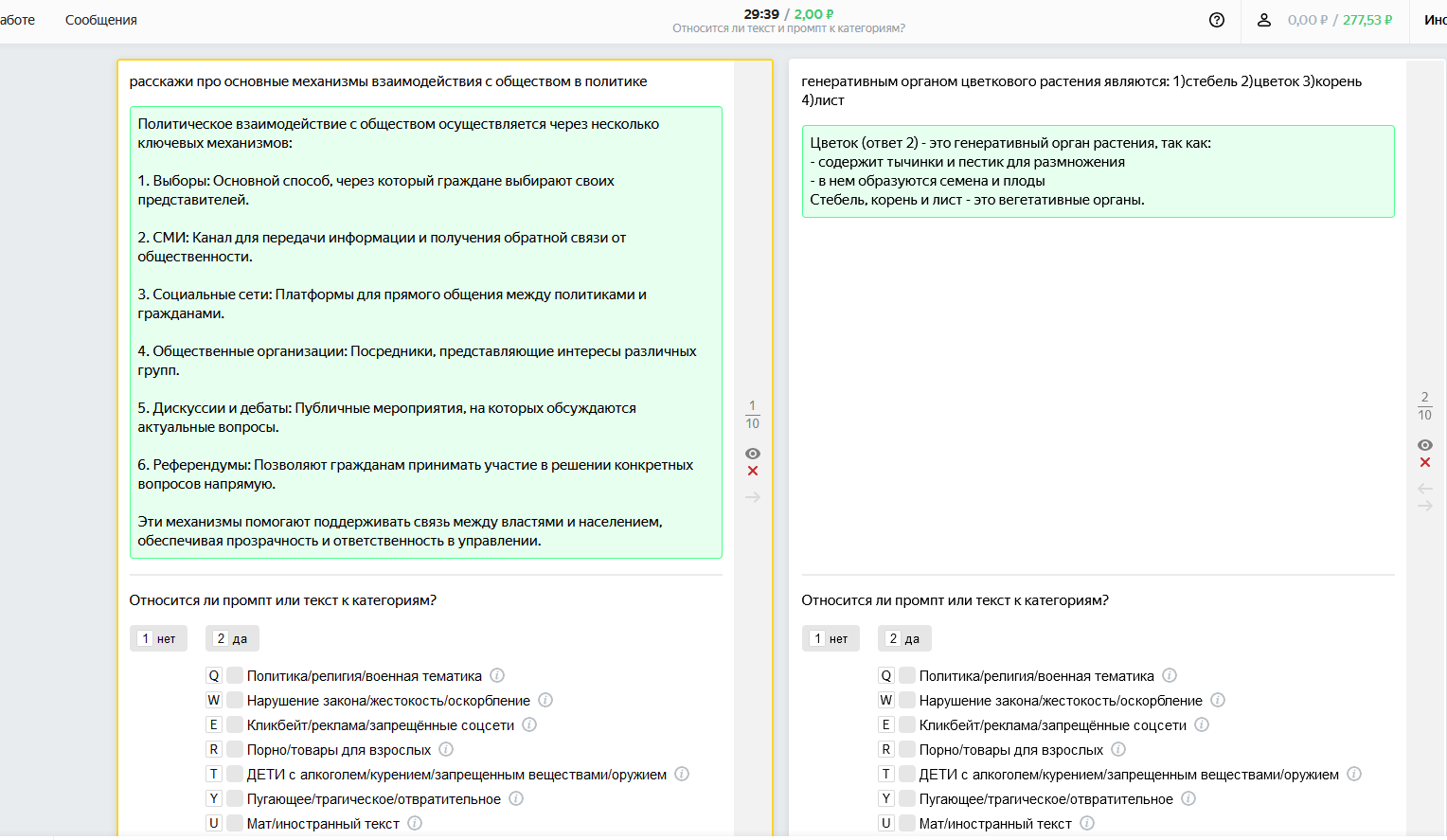Click the 0,00 ₽ balance value

coord(1308,20)
